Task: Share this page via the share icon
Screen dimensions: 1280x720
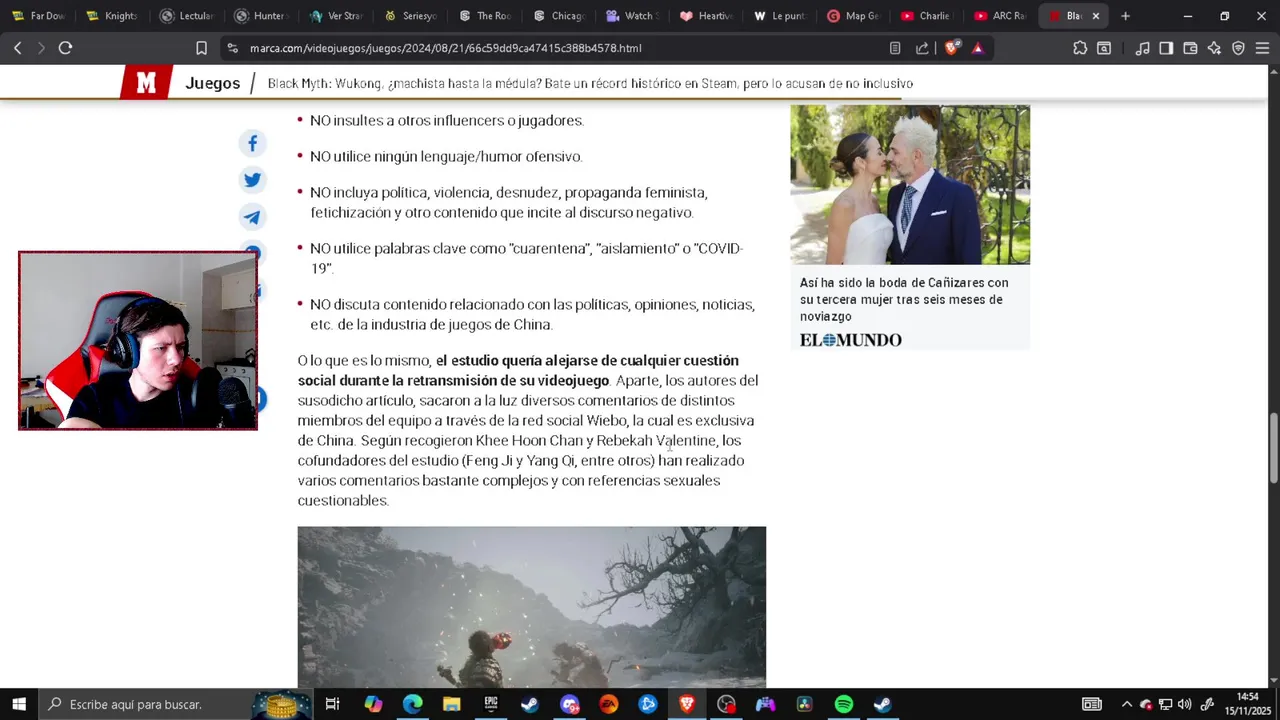Action: [922, 48]
